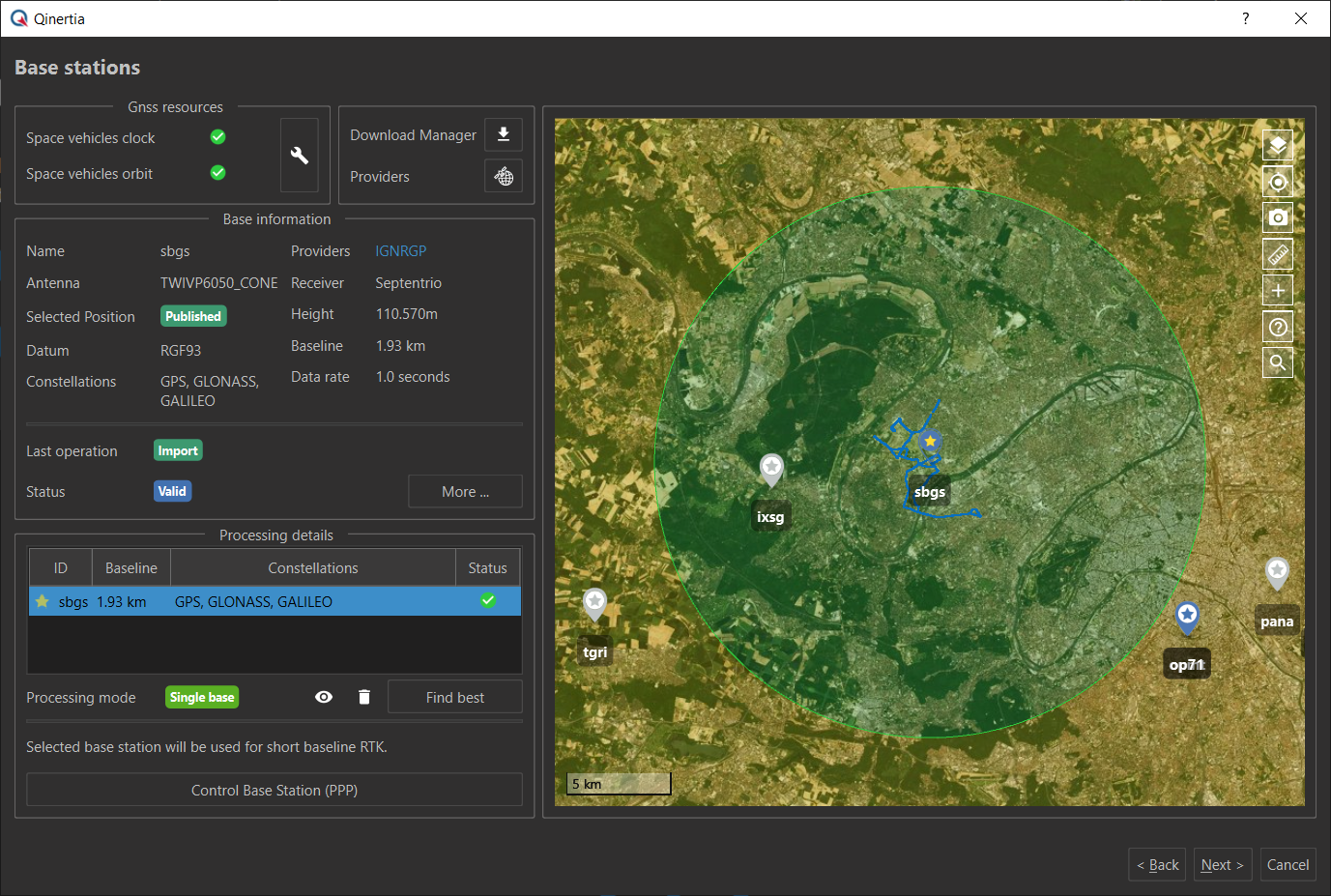Click the map search magnifier icon
This screenshot has width=1331, height=896.
1277,362
